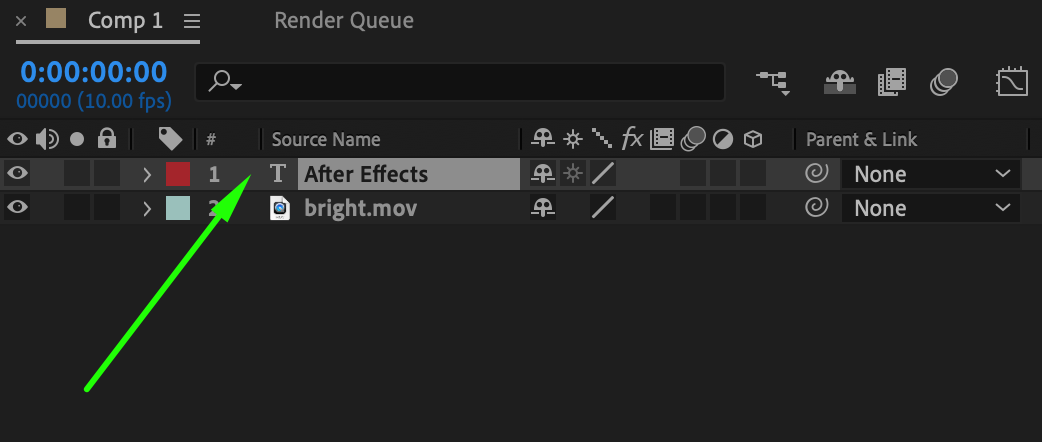Enable Frame Blending for the composition
The width and height of the screenshot is (1042, 442).
coord(892,82)
